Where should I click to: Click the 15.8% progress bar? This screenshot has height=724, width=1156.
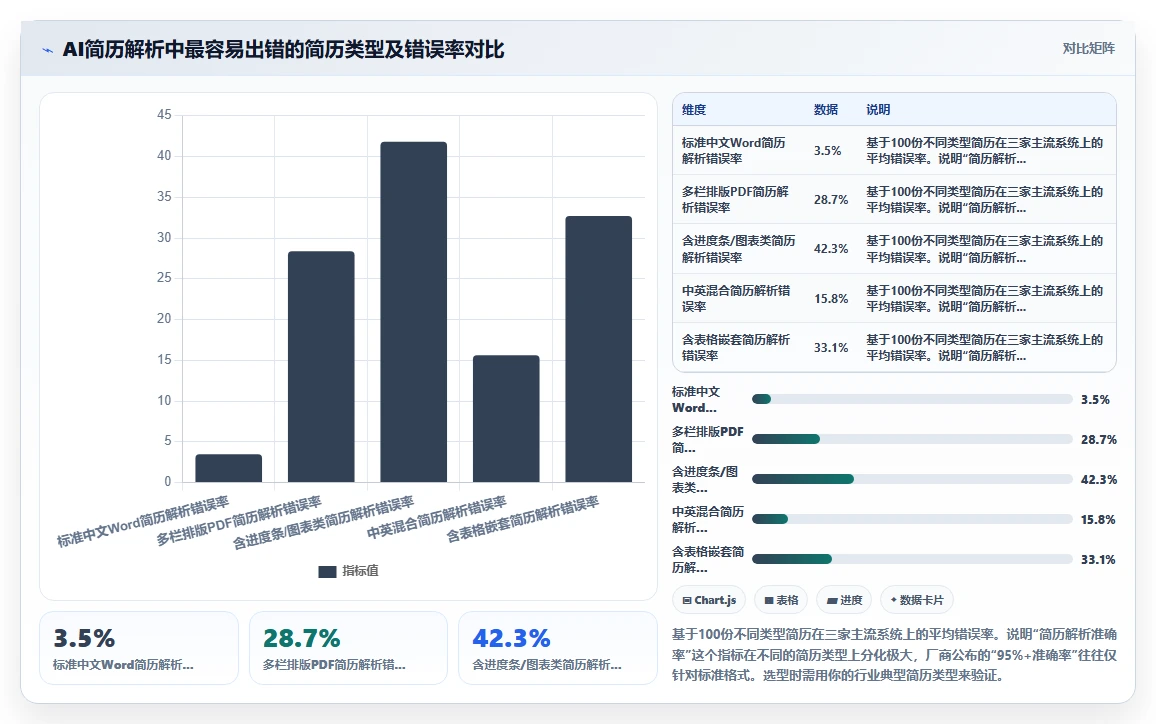point(912,519)
